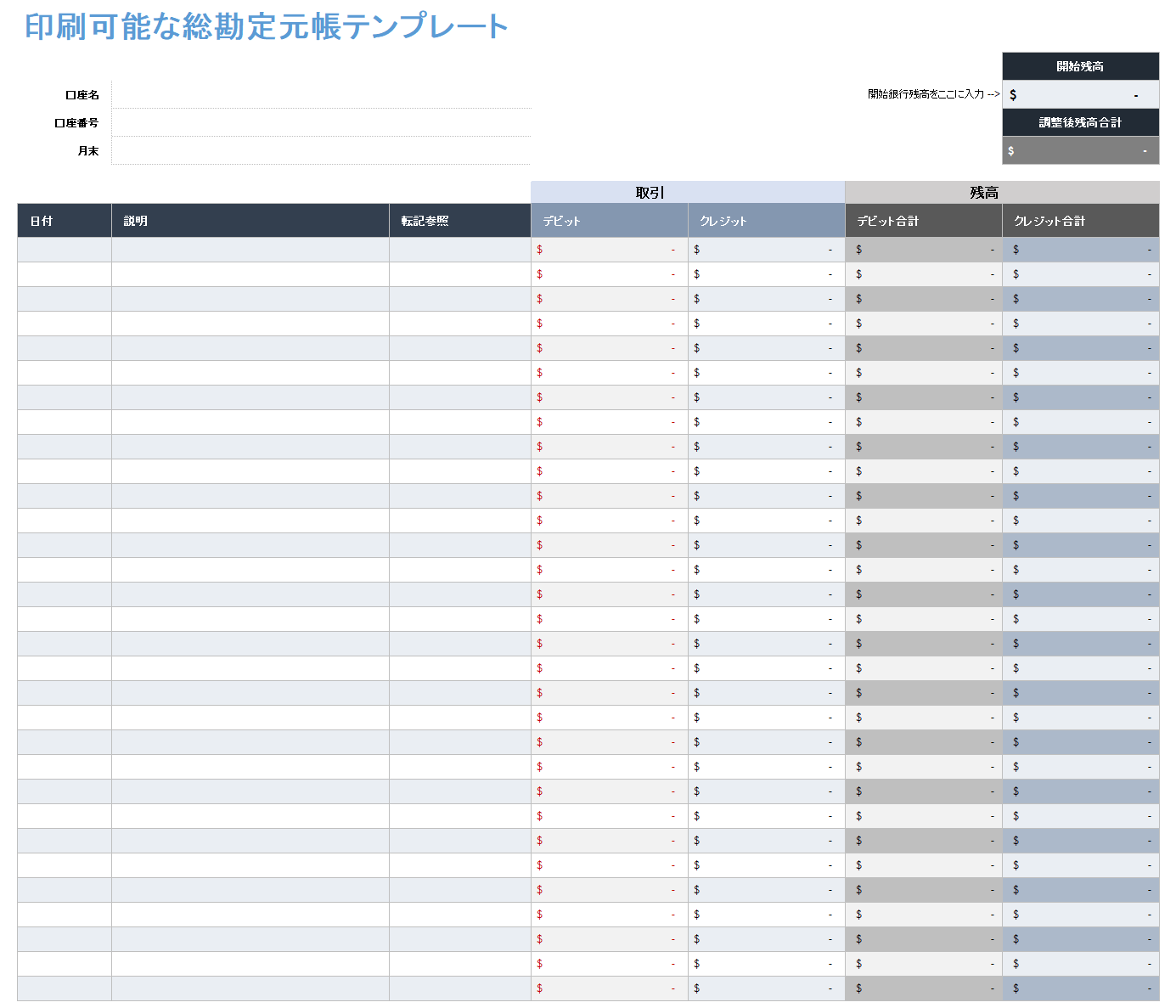Select first row 説明 cell
The width and height of the screenshot is (1176, 1008).
click(250, 250)
